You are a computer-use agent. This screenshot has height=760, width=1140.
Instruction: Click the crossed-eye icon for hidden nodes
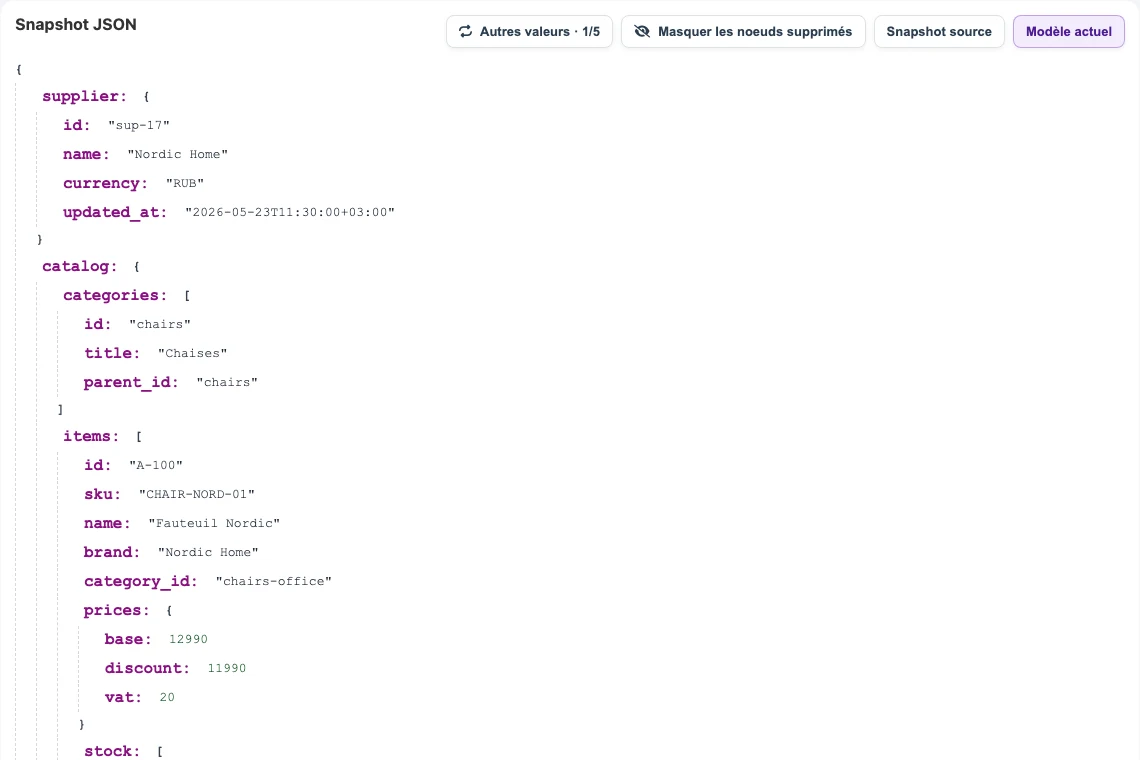pos(642,31)
